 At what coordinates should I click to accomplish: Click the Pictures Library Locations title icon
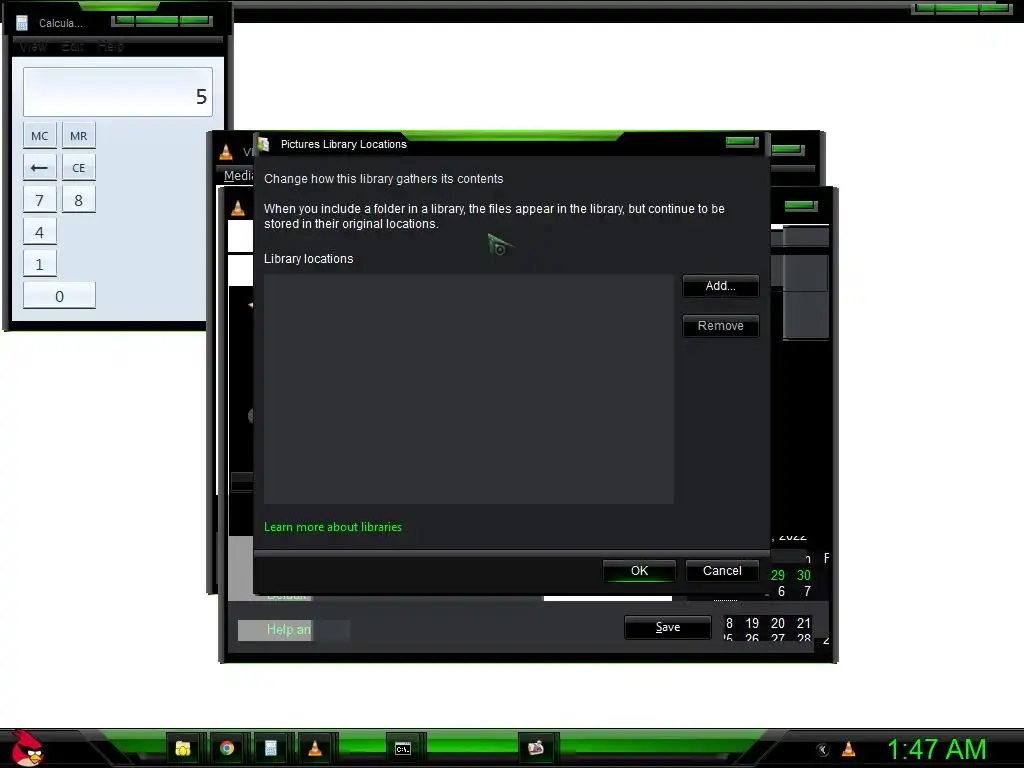click(263, 144)
